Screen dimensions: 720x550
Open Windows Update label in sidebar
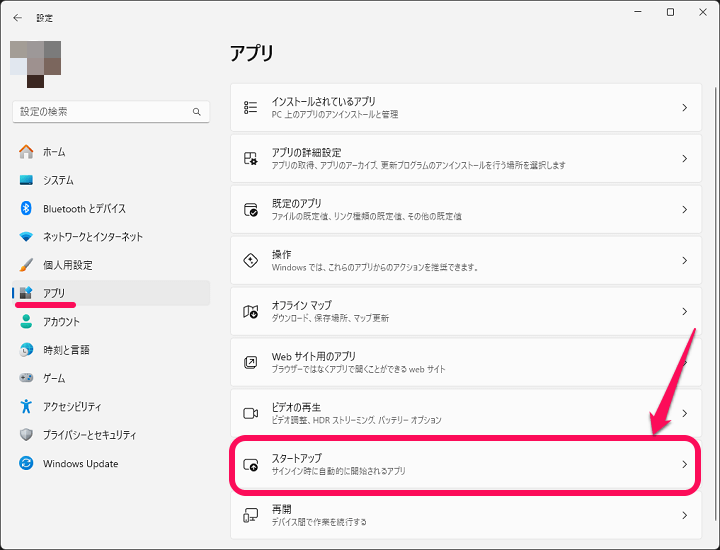pyautogui.click(x=80, y=464)
